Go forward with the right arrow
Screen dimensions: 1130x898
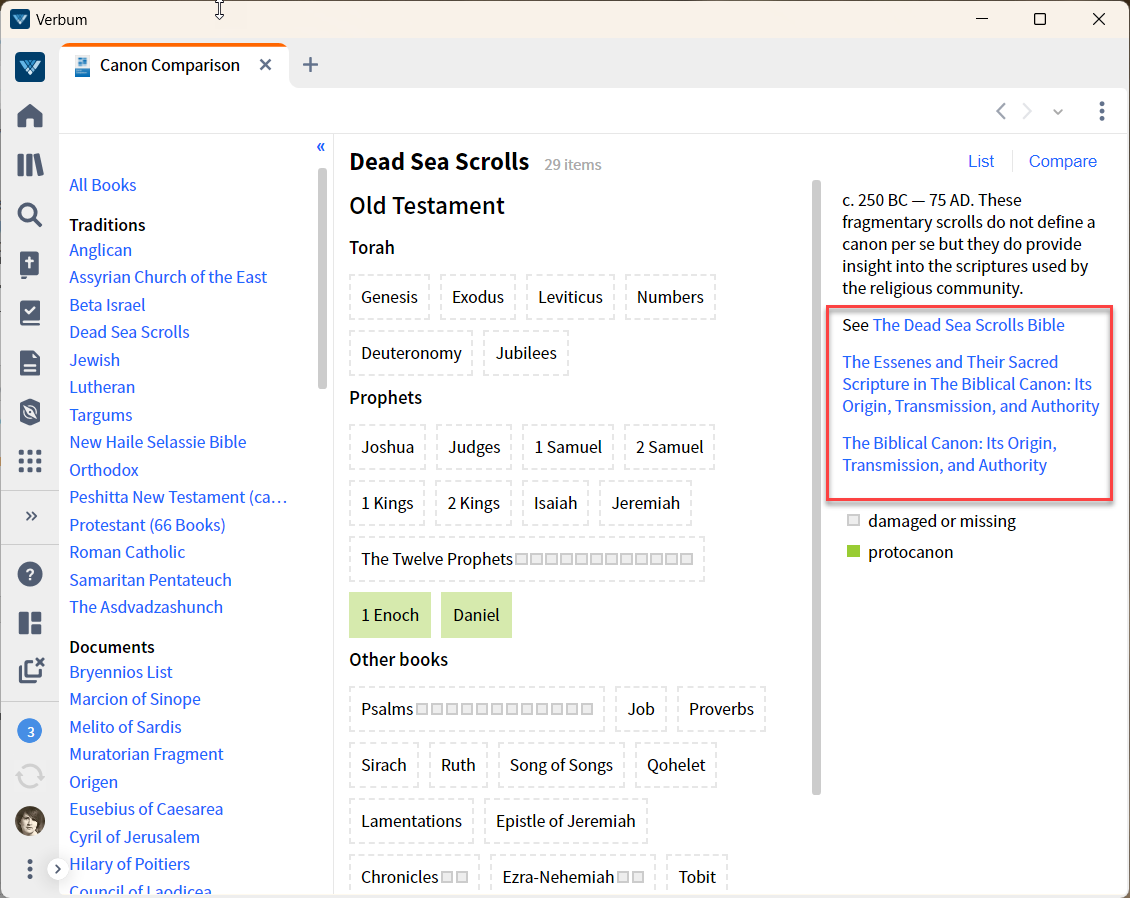(x=1027, y=111)
